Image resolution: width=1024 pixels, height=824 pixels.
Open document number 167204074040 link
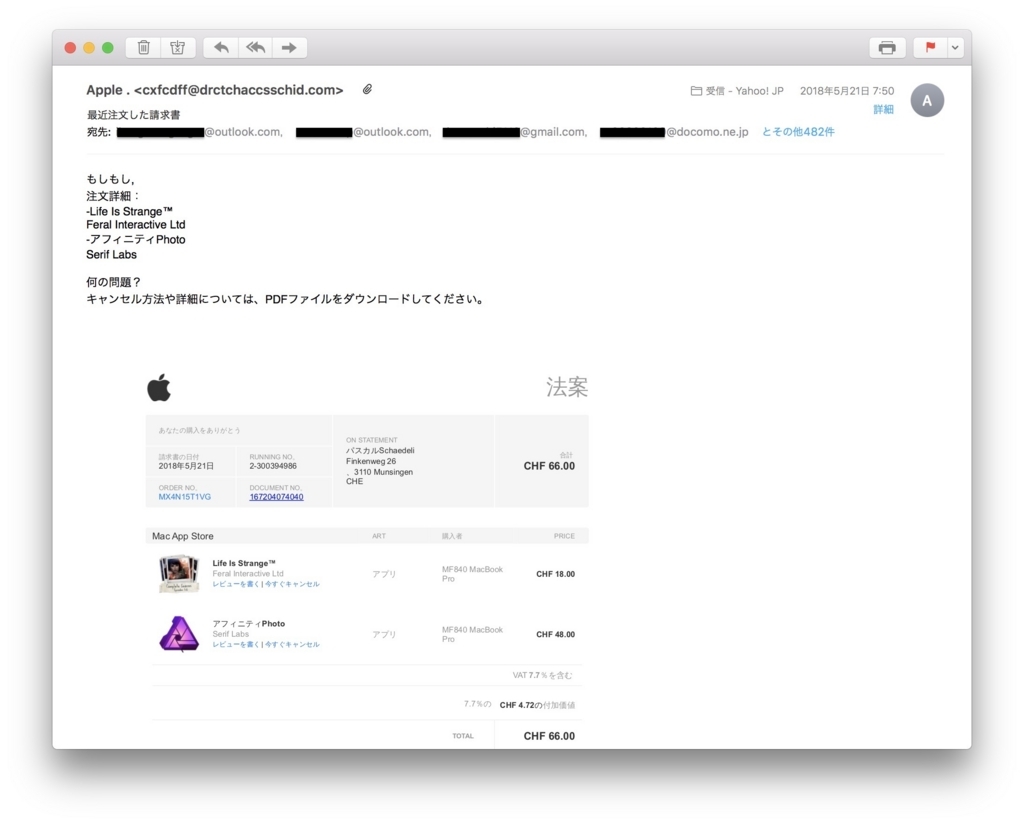click(x=276, y=497)
